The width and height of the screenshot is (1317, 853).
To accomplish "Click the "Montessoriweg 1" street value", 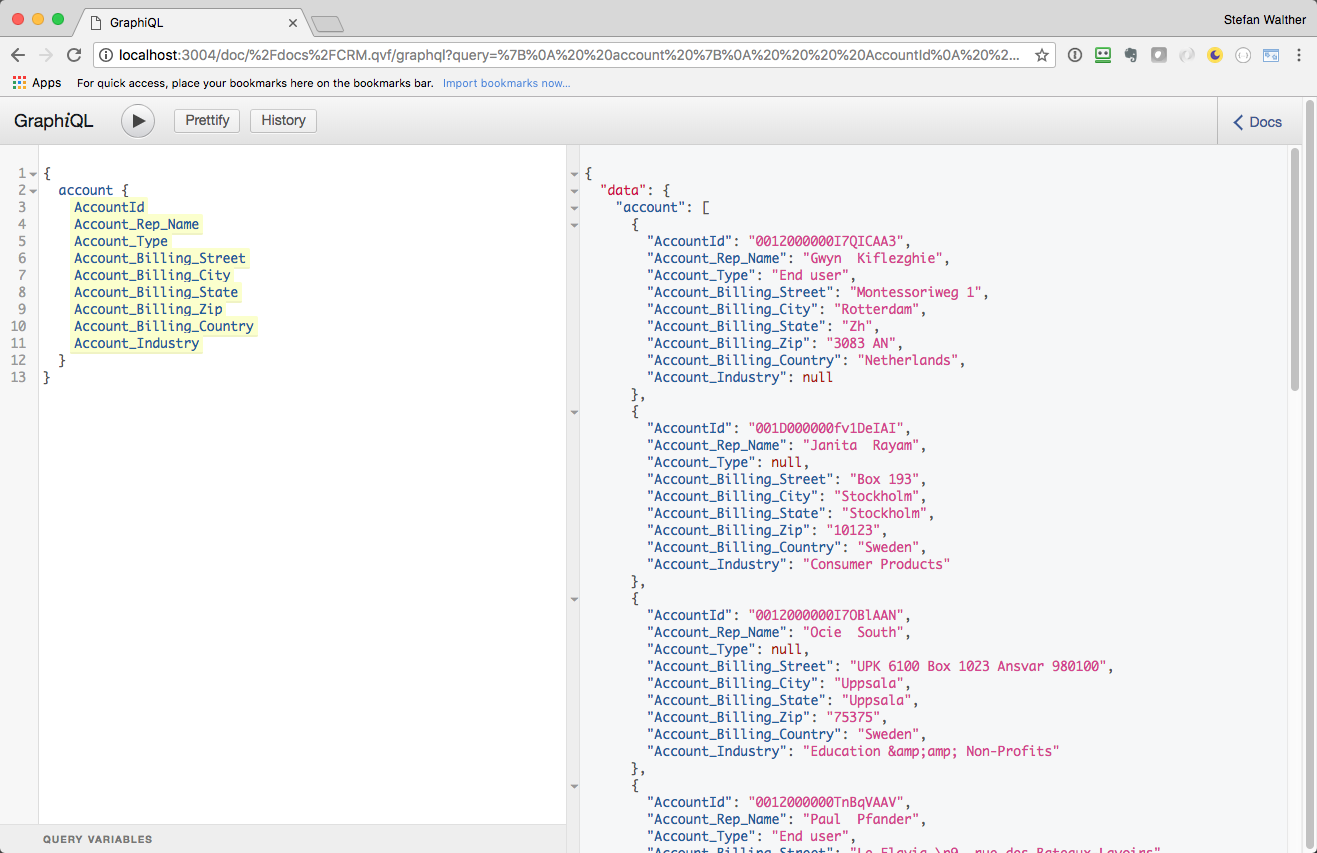I will [x=916, y=292].
